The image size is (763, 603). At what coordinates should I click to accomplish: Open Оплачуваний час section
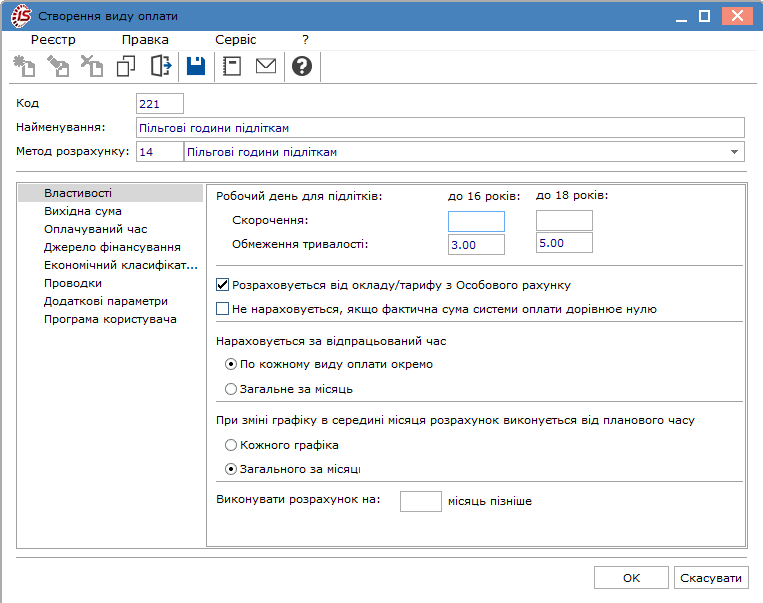click(x=95, y=229)
